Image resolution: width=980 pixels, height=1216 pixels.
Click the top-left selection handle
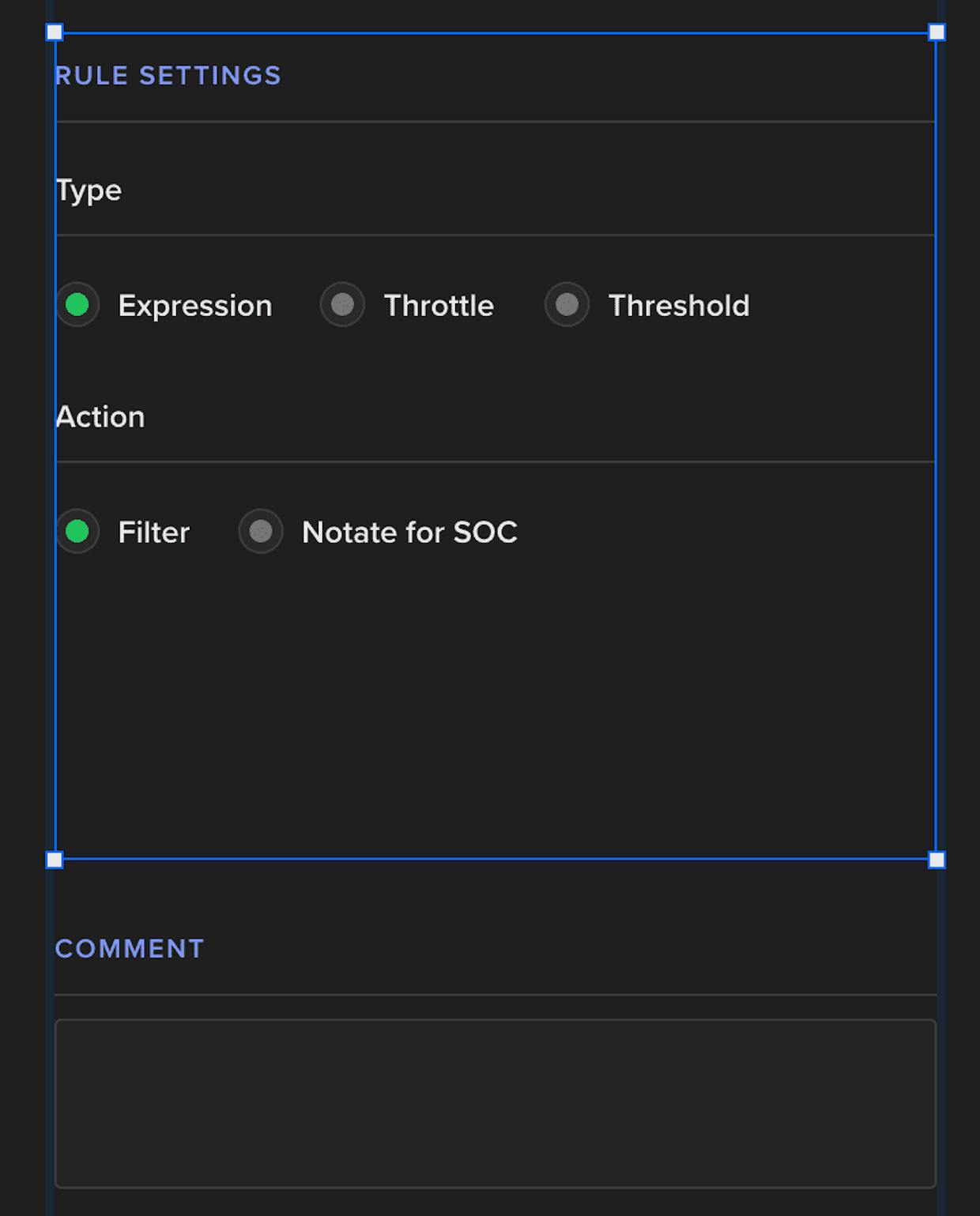[55, 32]
